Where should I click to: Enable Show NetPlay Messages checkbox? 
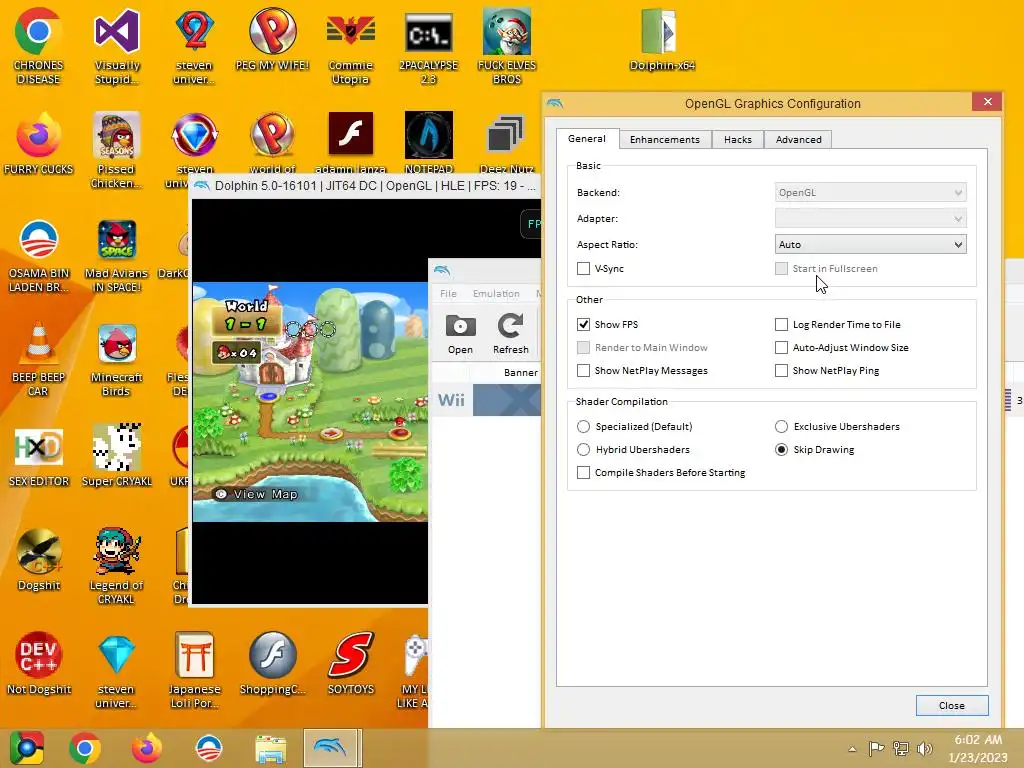(583, 370)
